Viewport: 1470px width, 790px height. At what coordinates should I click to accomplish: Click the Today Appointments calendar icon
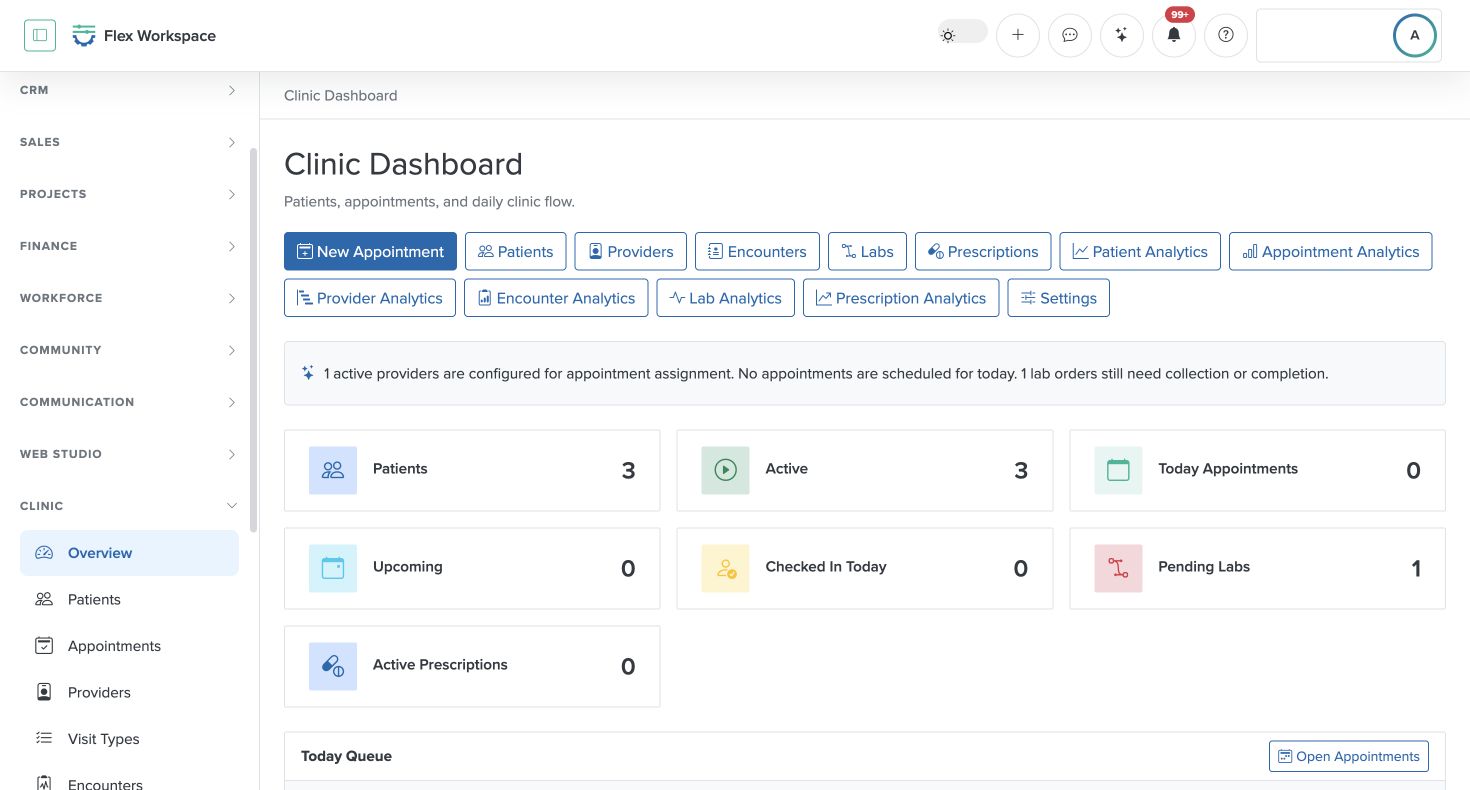click(1118, 470)
